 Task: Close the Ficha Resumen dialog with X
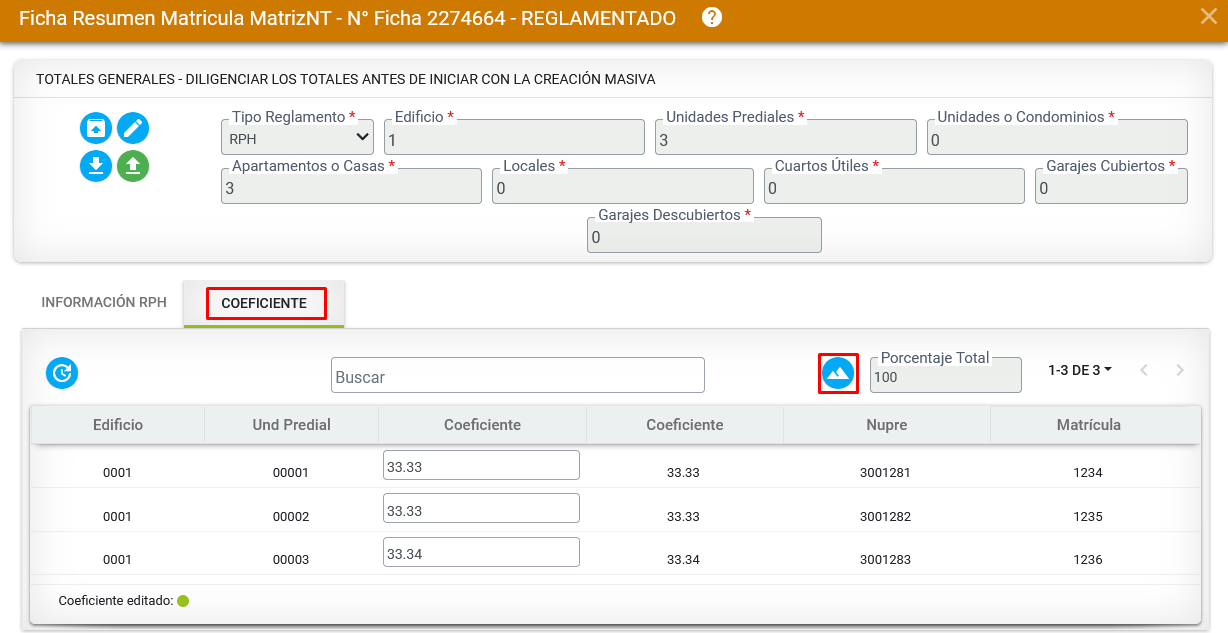click(1208, 15)
